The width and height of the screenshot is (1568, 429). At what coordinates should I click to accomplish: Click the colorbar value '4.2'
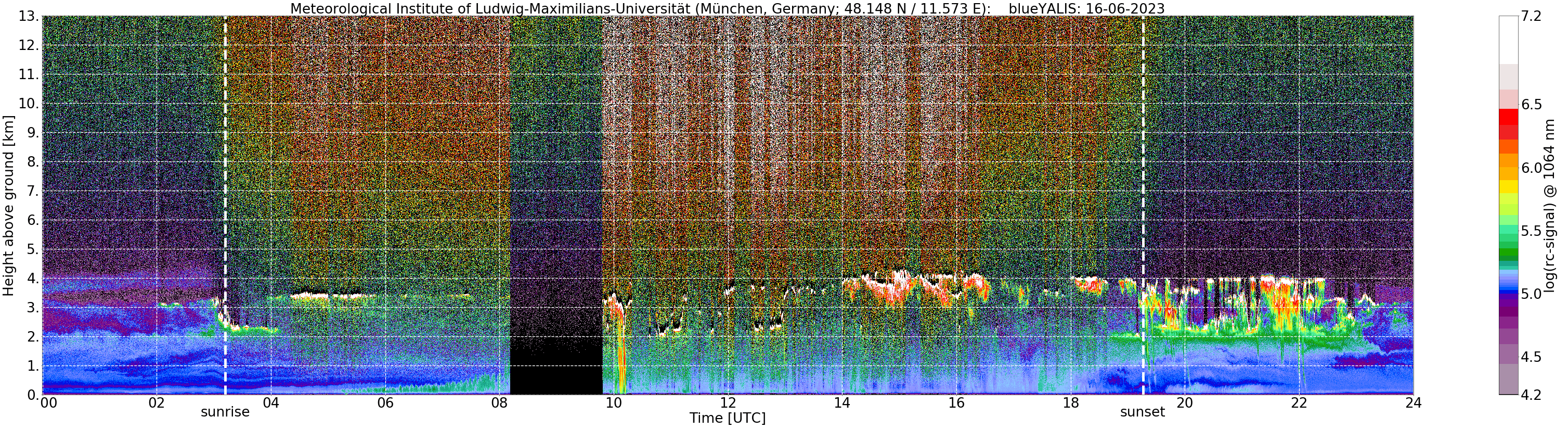pos(1532,395)
